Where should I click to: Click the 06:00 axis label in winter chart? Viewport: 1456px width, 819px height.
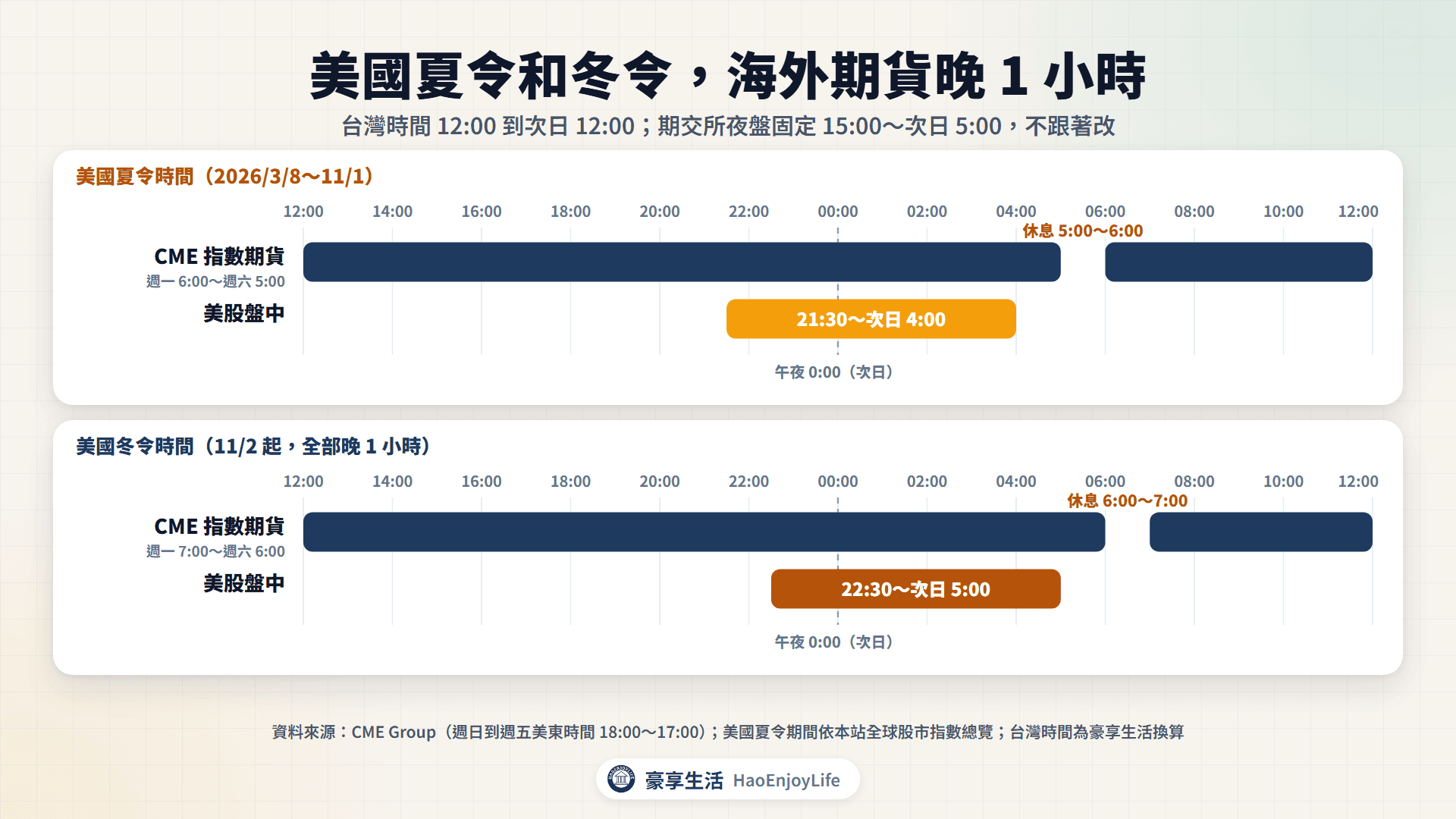click(x=1105, y=482)
